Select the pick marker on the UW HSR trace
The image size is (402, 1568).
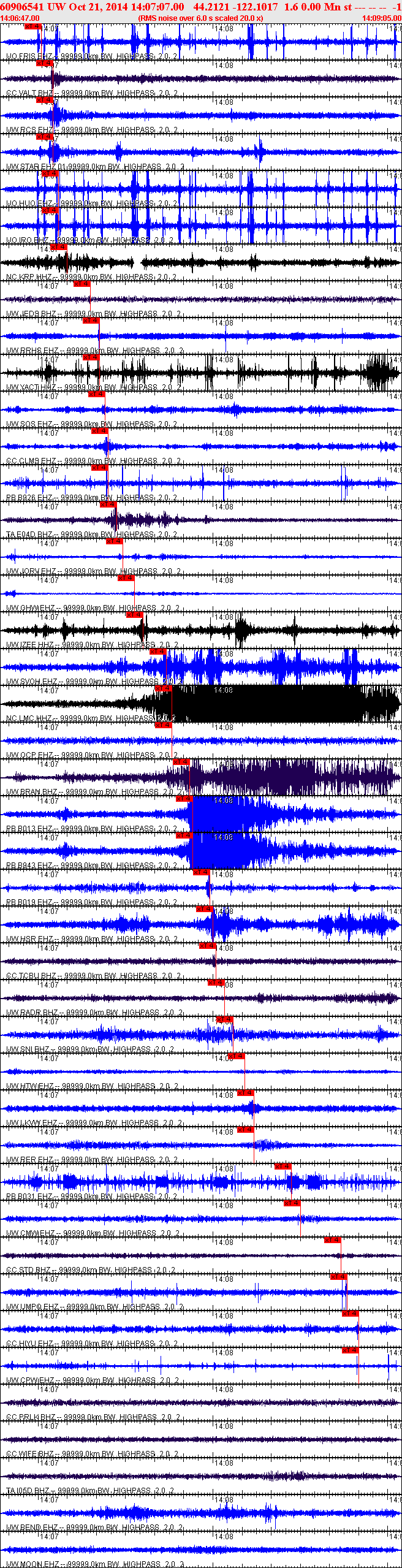[x=205, y=909]
